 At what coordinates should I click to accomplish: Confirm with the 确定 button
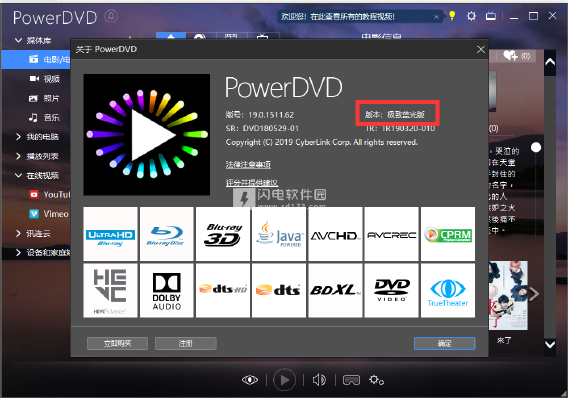(x=444, y=343)
